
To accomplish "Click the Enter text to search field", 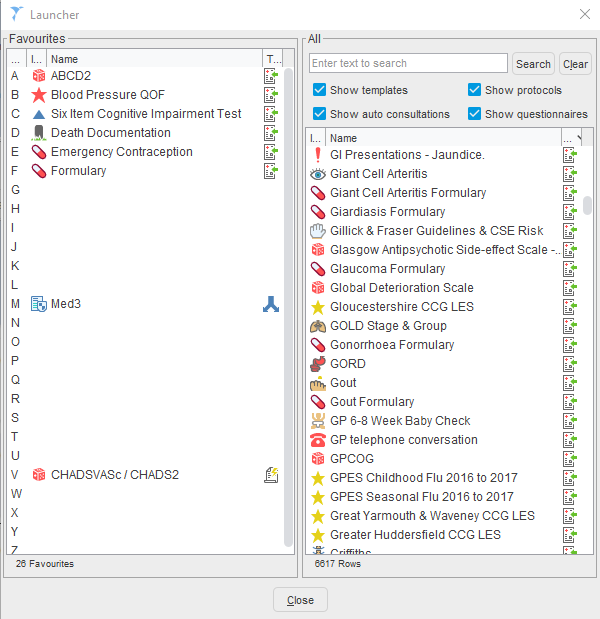I will click(x=408, y=63).
